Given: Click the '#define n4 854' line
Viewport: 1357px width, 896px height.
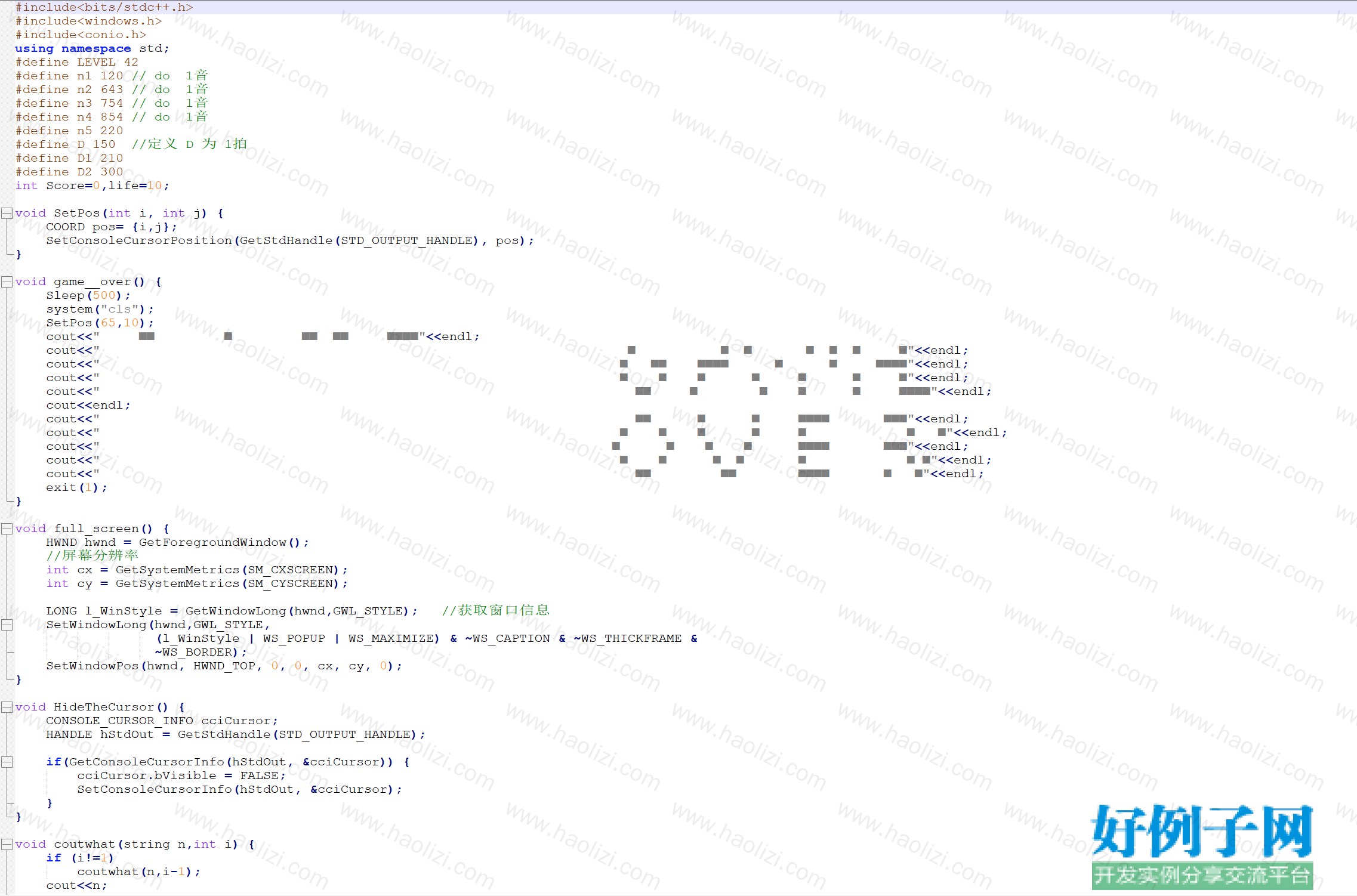Looking at the screenshot, I should pyautogui.click(x=112, y=117).
